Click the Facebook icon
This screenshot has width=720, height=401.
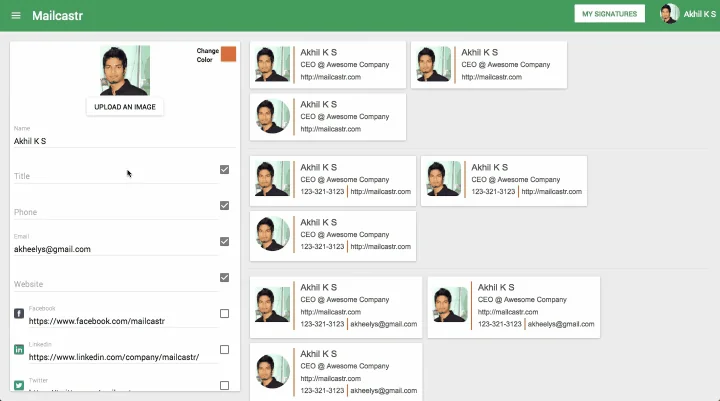tap(19, 314)
